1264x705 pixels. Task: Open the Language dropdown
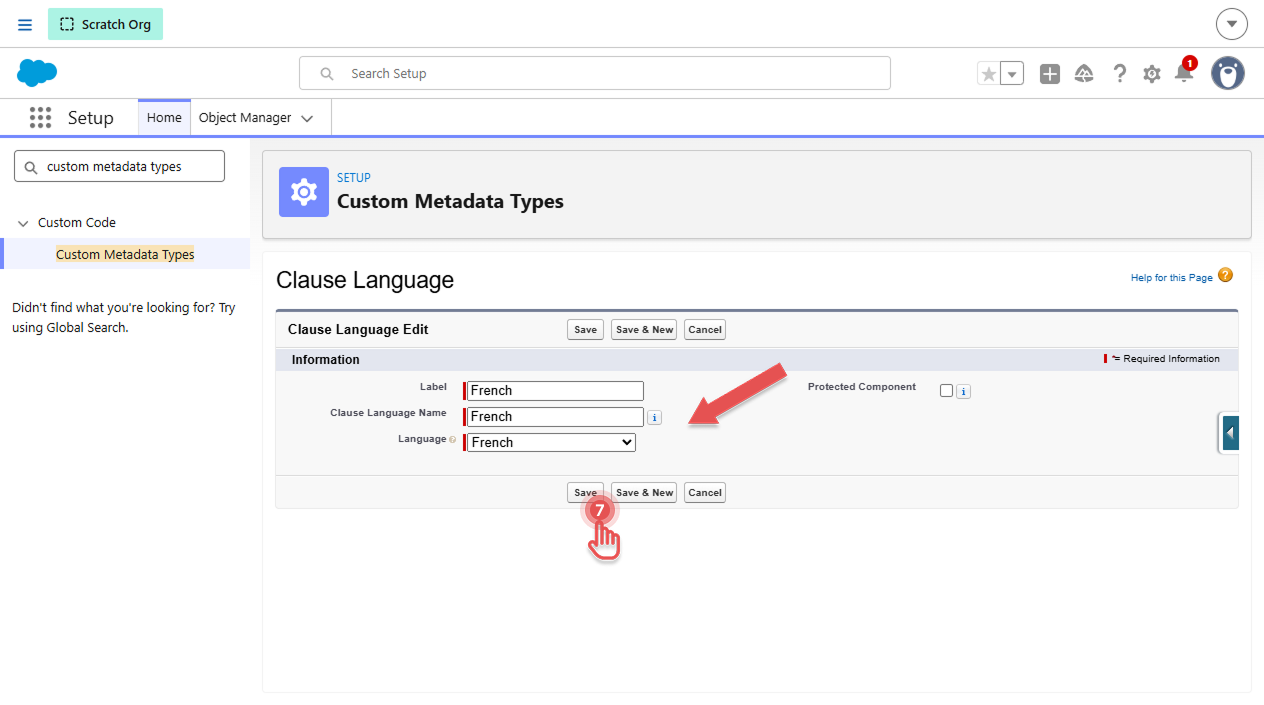pyautogui.click(x=551, y=442)
